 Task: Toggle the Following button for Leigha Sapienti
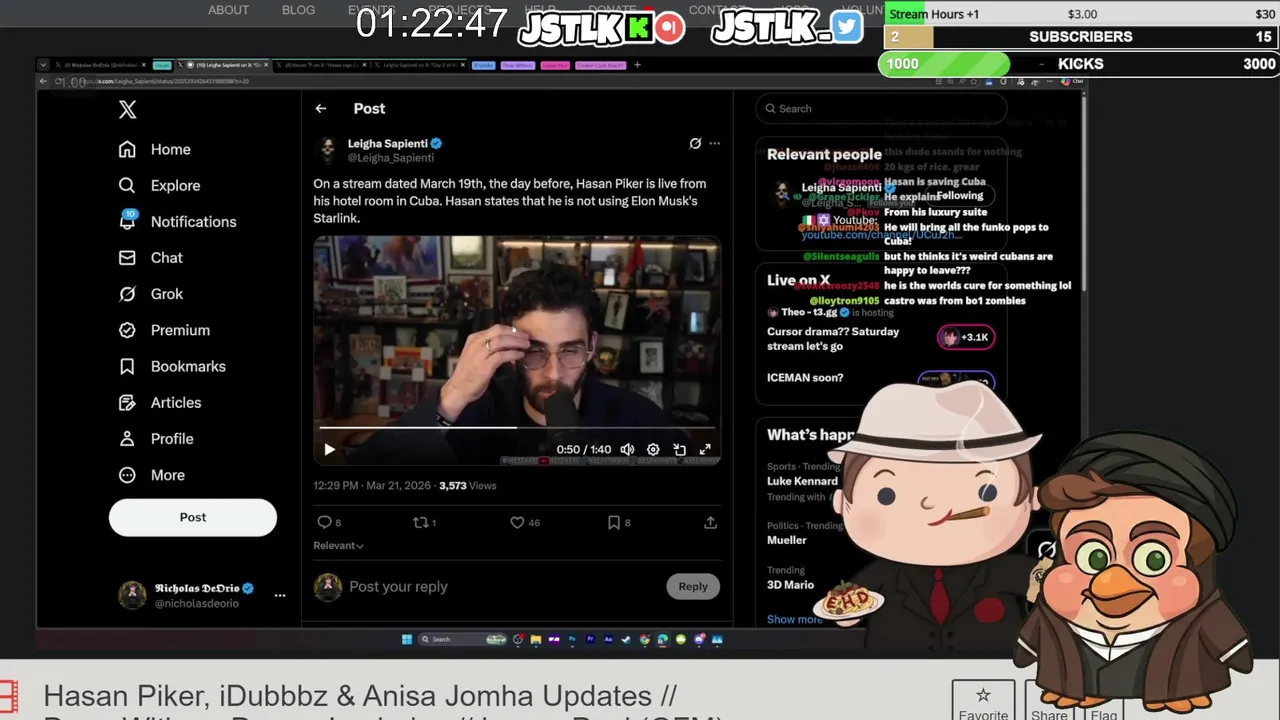[x=960, y=195]
